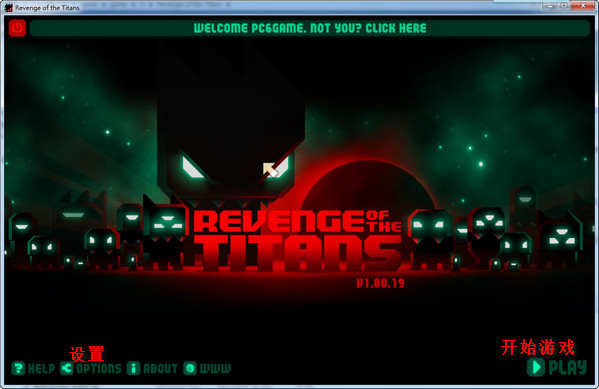This screenshot has width=599, height=389.
Task: Click the red Revenge of the Titans logo
Action: point(298,240)
